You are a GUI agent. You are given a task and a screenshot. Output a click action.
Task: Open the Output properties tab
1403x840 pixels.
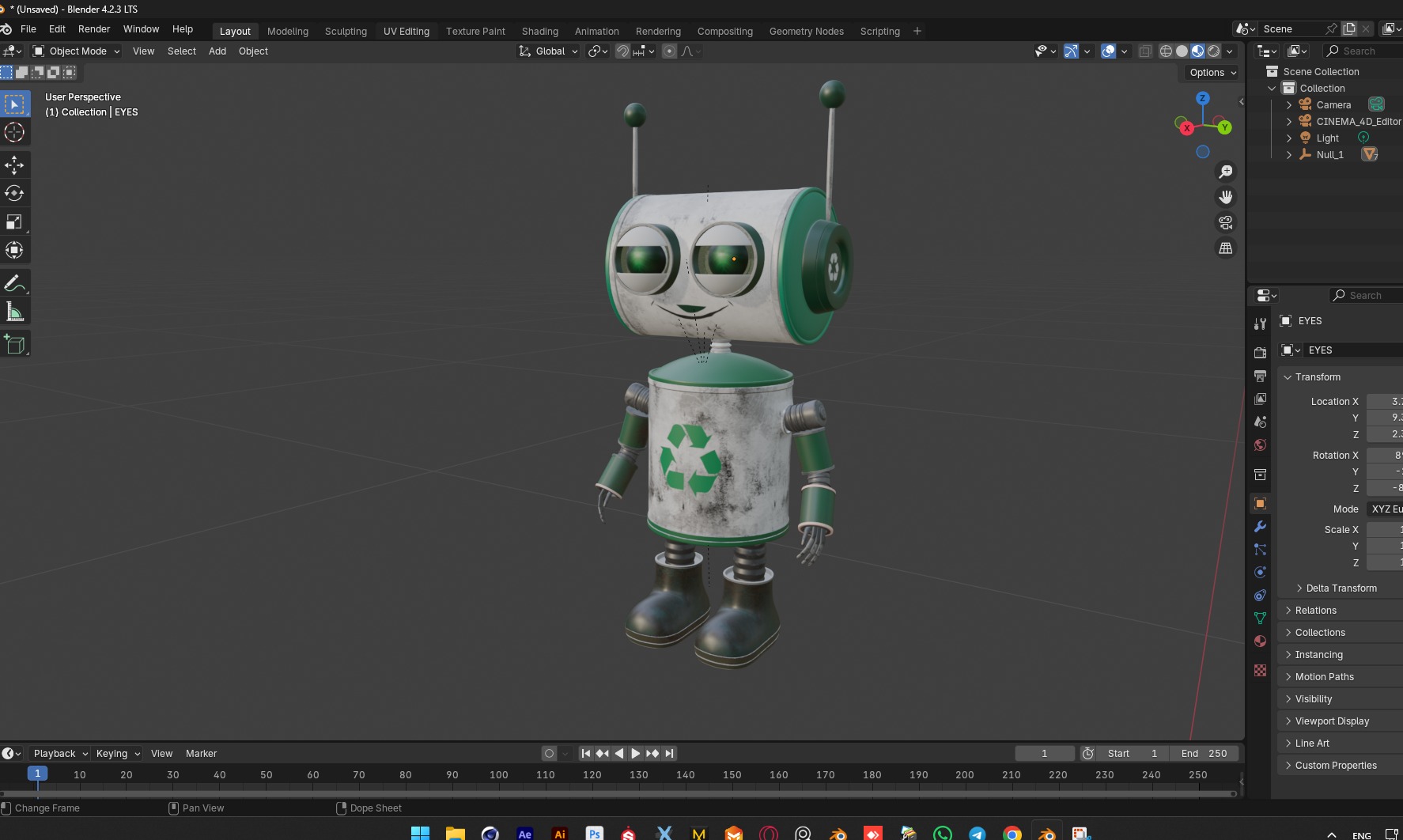[1261, 376]
